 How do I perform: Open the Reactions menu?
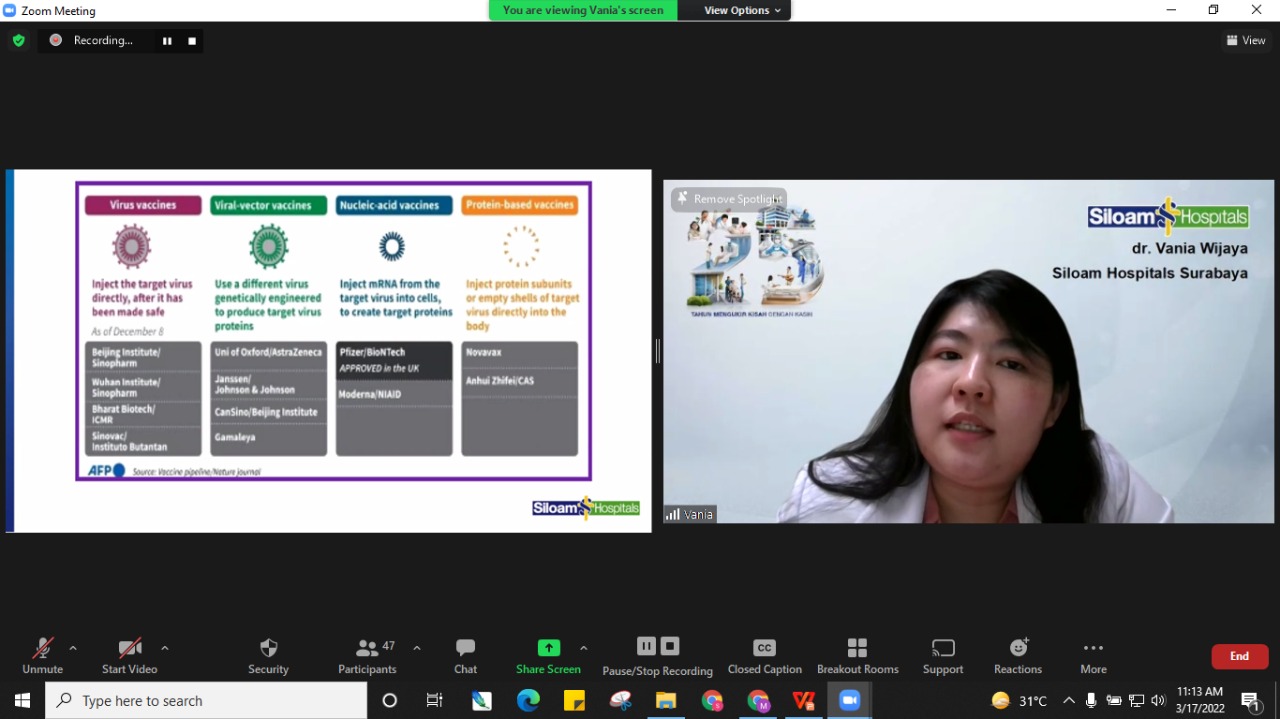(x=1018, y=648)
